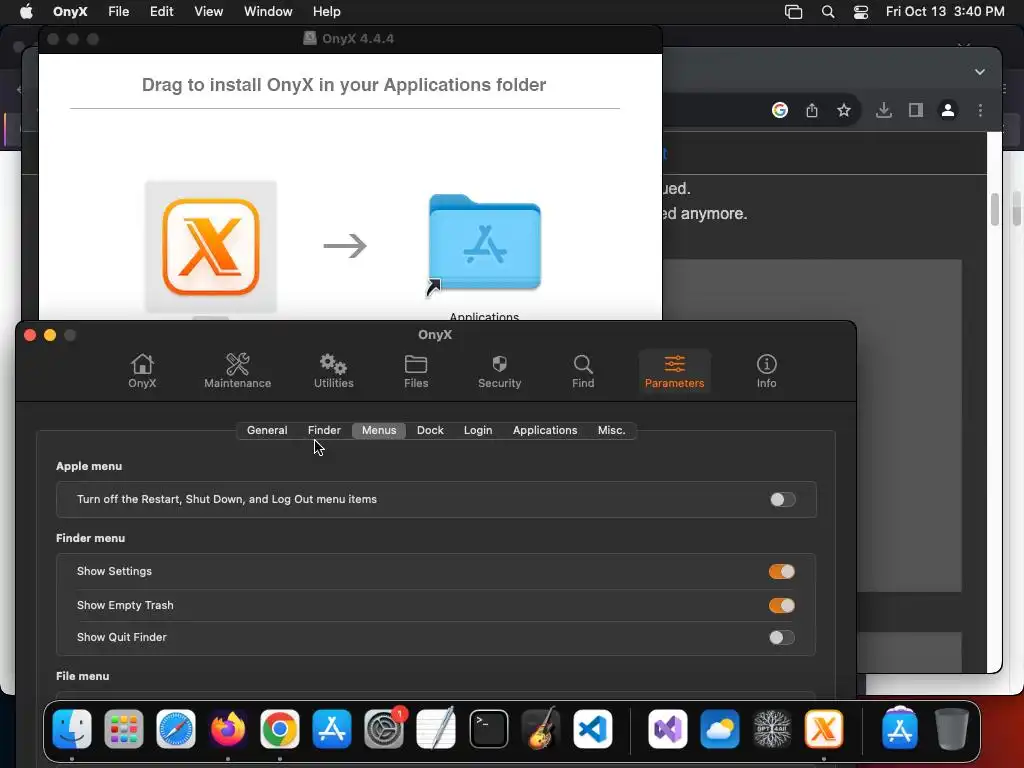
Task: Open Control Center in menu bar
Action: click(x=861, y=12)
